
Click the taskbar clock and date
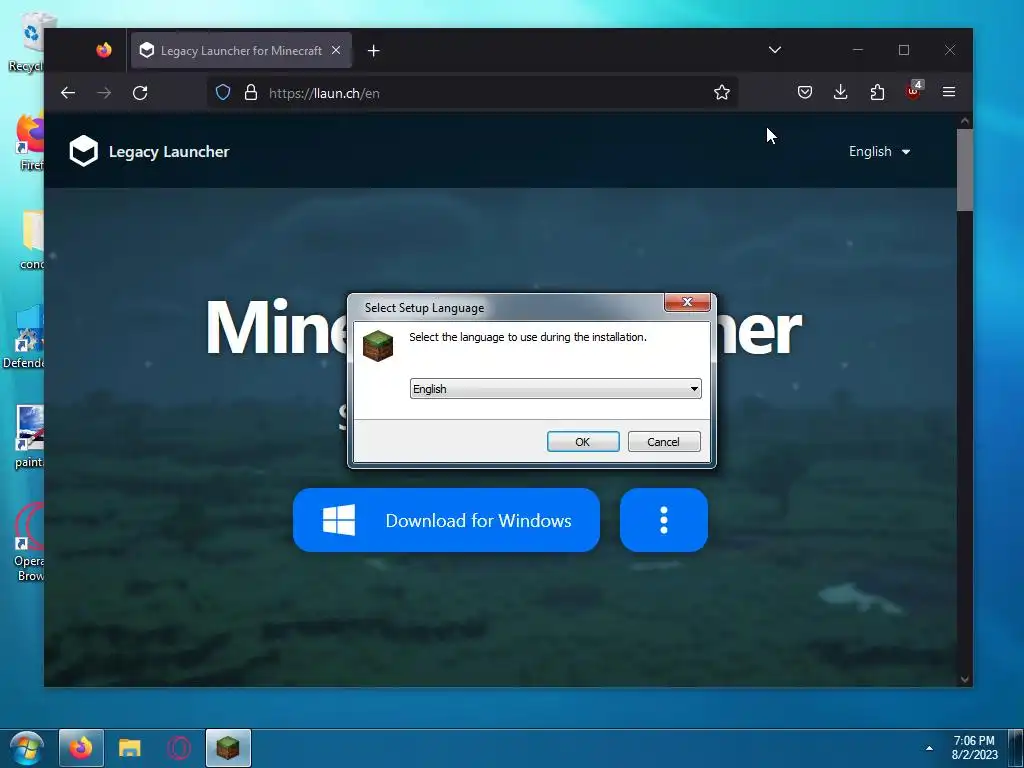click(x=974, y=748)
